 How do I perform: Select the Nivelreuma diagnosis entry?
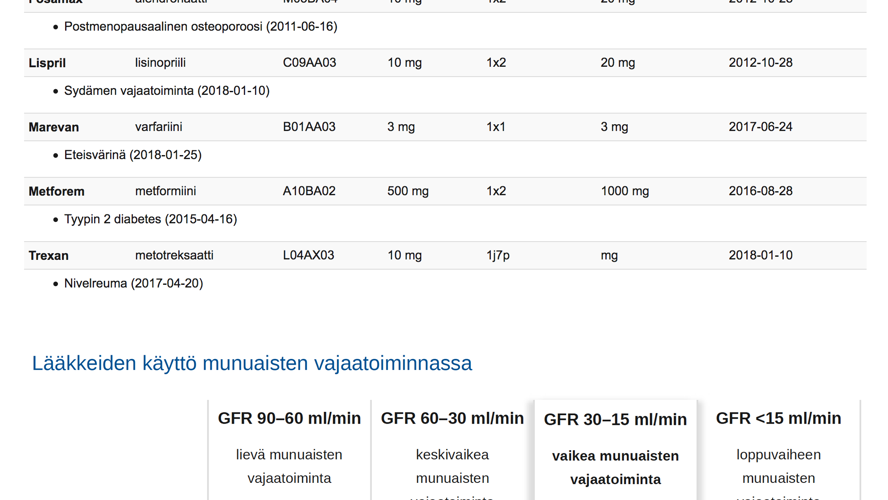coord(133,283)
